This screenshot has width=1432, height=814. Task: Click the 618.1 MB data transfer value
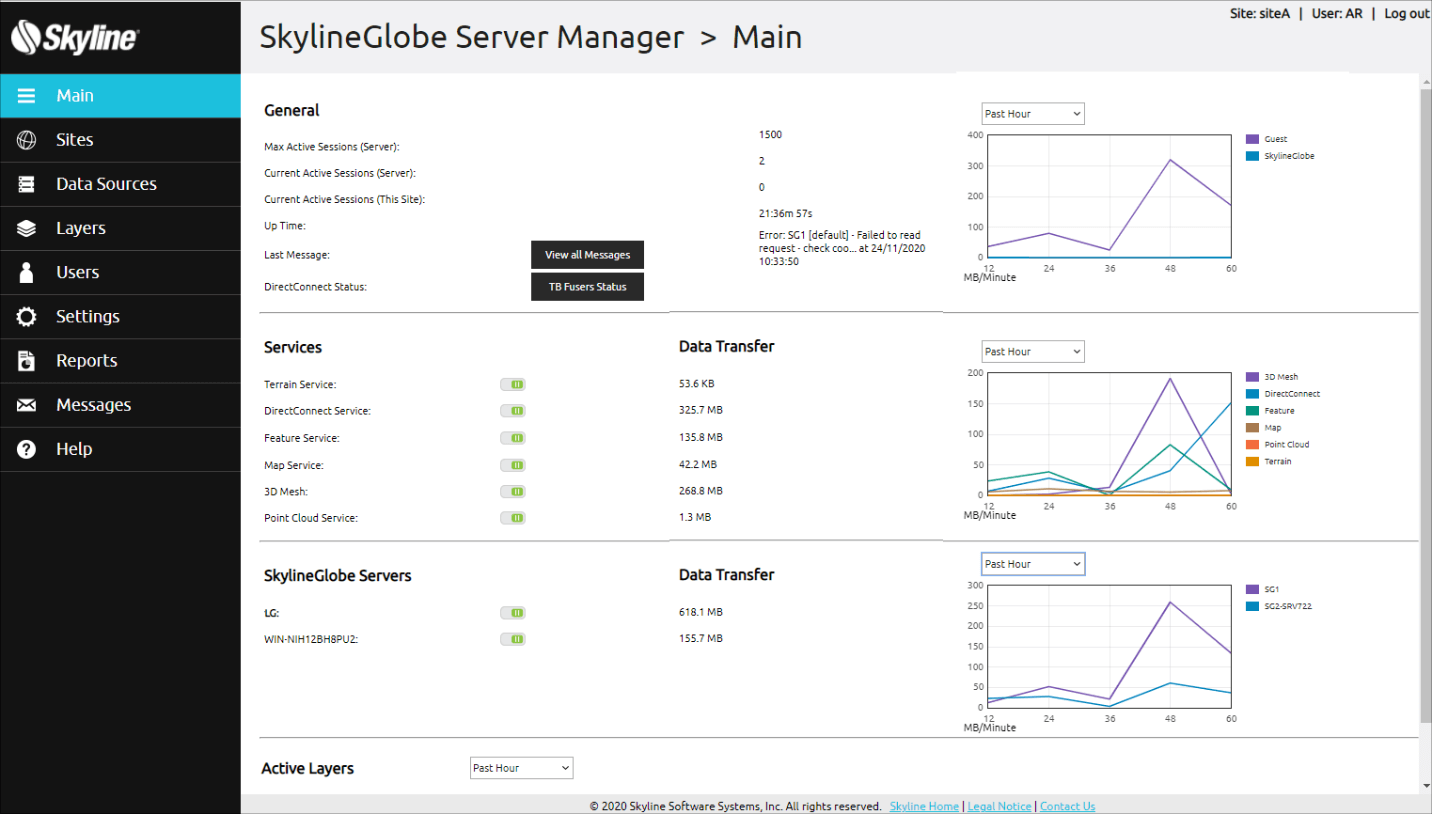tap(701, 612)
